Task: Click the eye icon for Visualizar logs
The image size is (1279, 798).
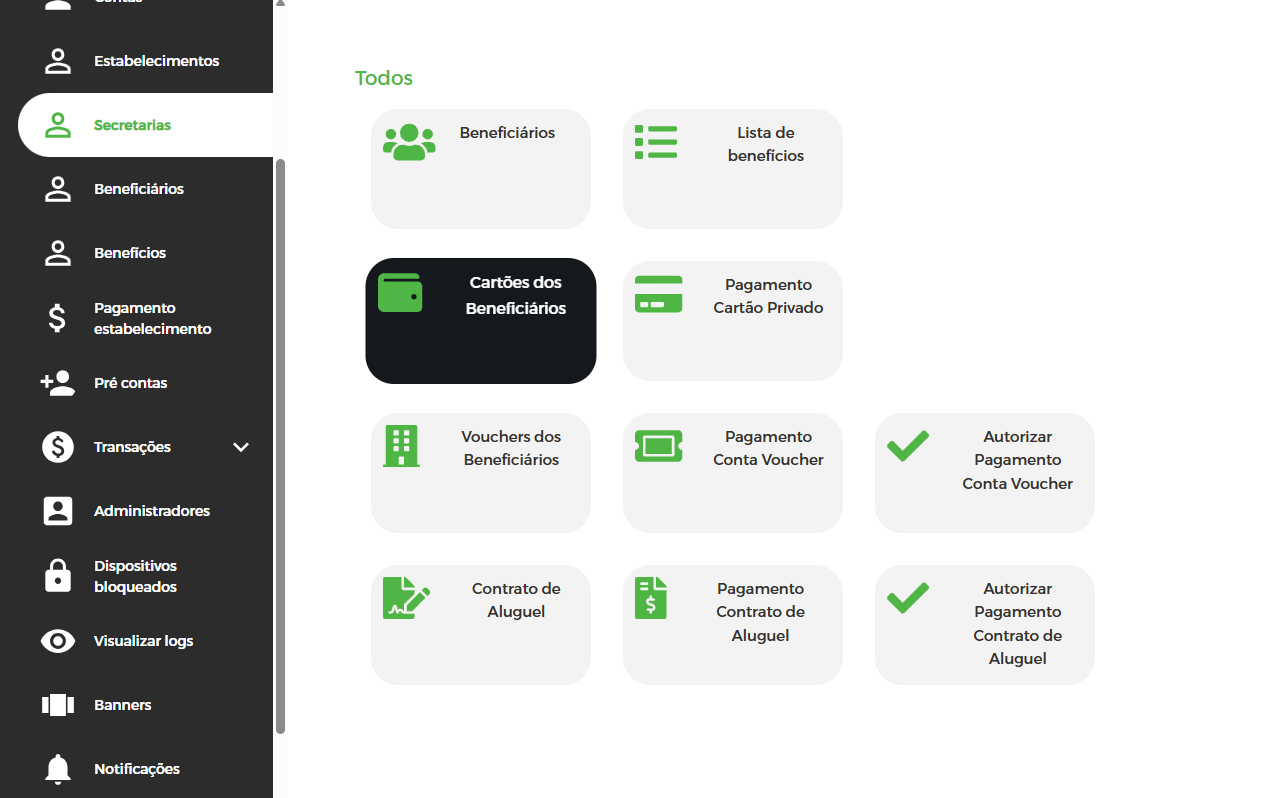Action: pyautogui.click(x=58, y=641)
